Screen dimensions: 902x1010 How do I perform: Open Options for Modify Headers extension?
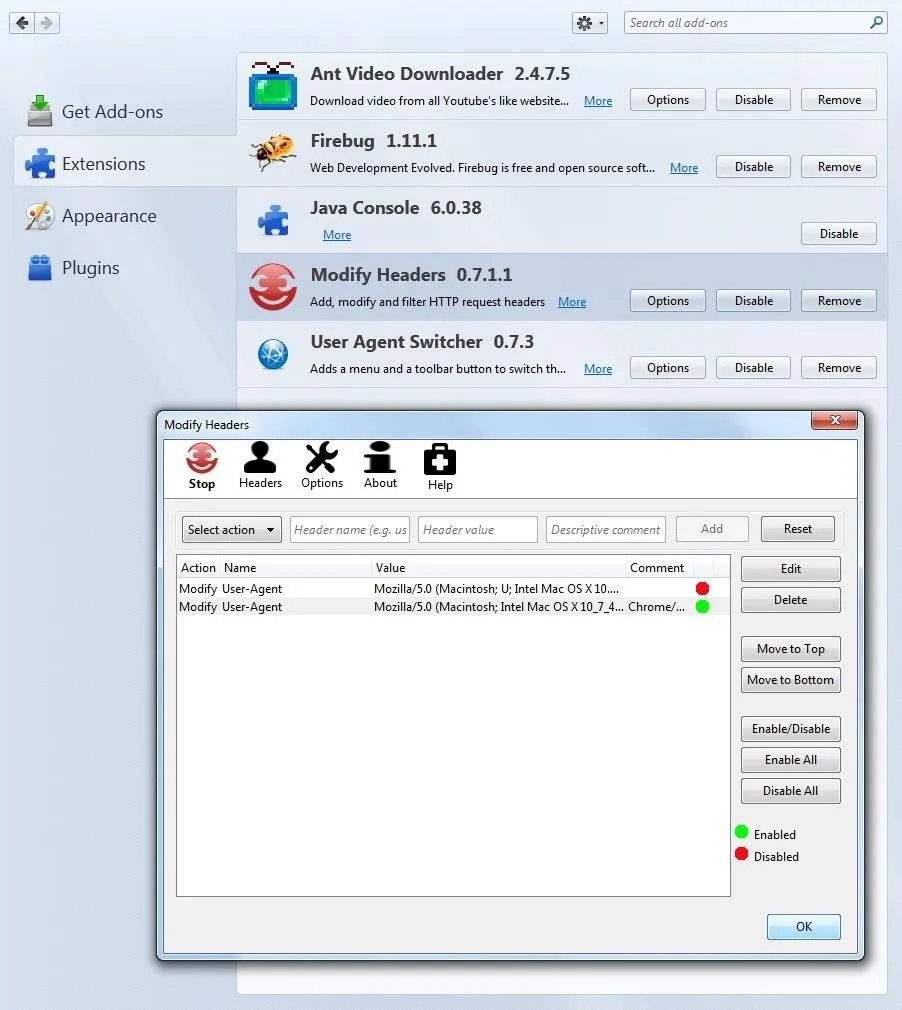(667, 301)
